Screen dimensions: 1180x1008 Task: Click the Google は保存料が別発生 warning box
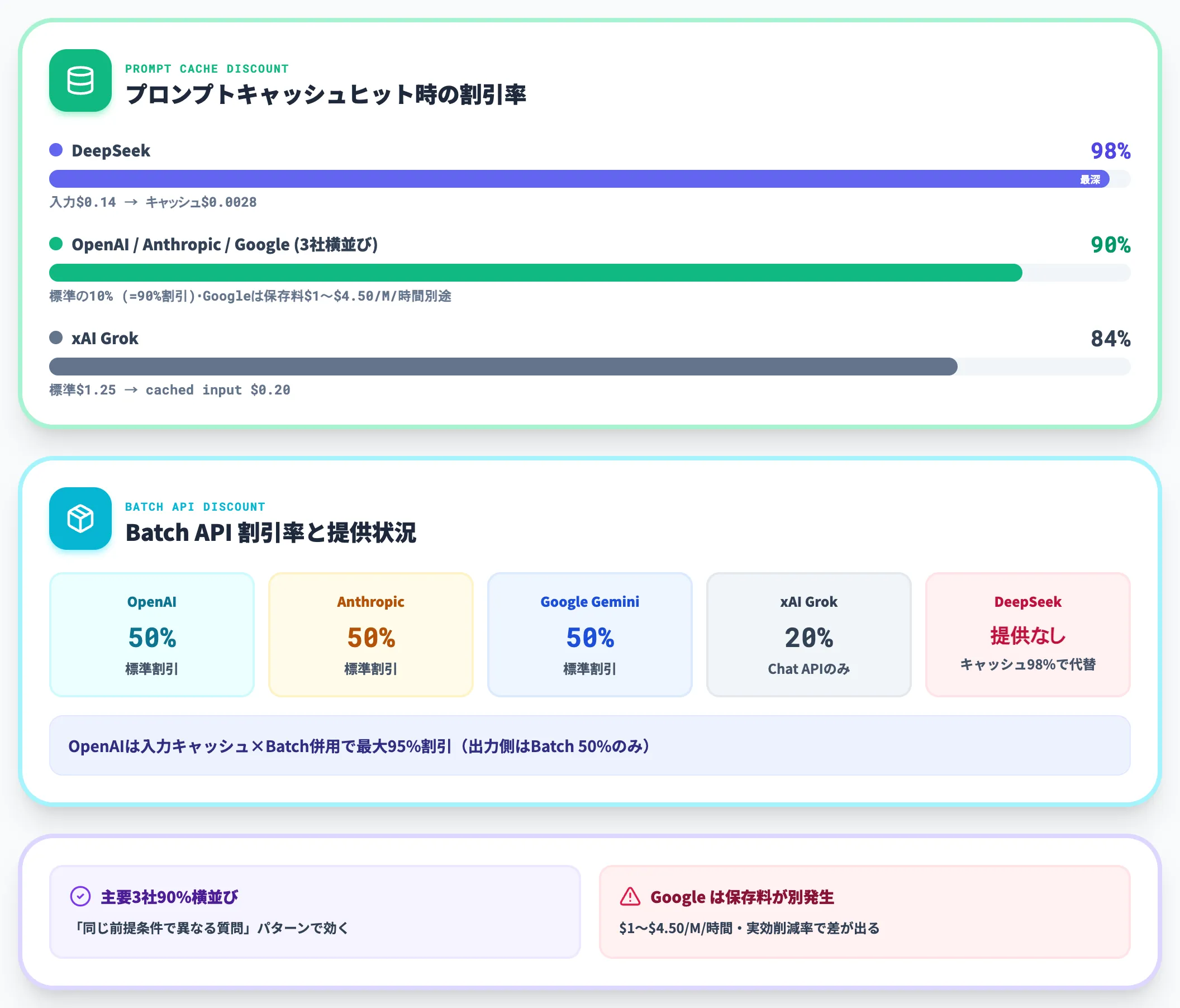pyautogui.click(x=864, y=912)
